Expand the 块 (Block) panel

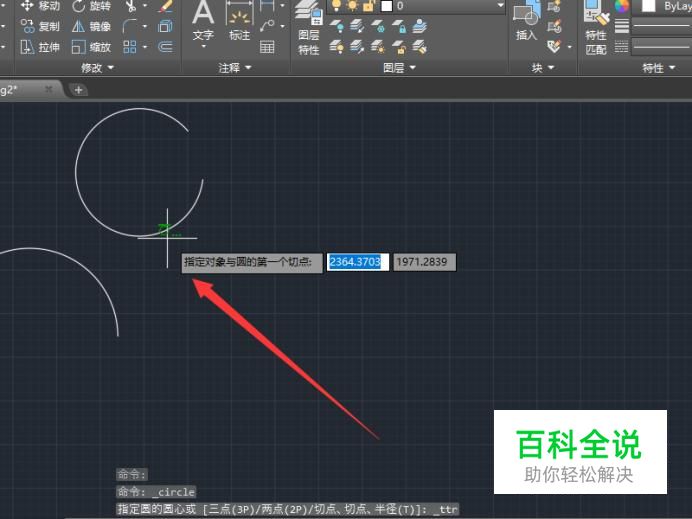[x=543, y=68]
